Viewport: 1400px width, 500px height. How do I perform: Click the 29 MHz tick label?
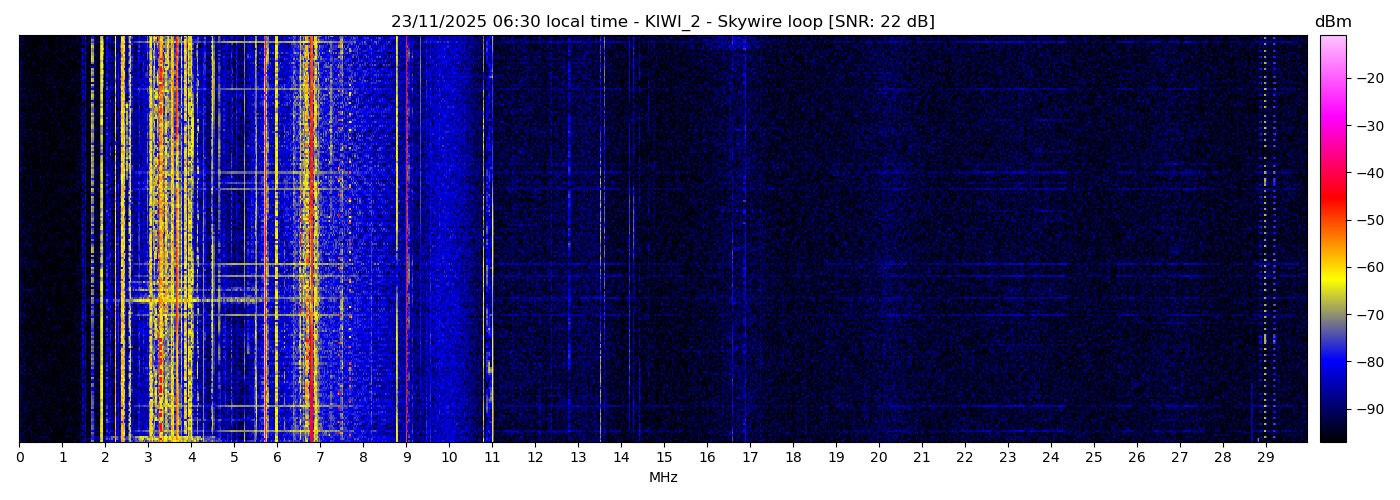click(x=1265, y=458)
